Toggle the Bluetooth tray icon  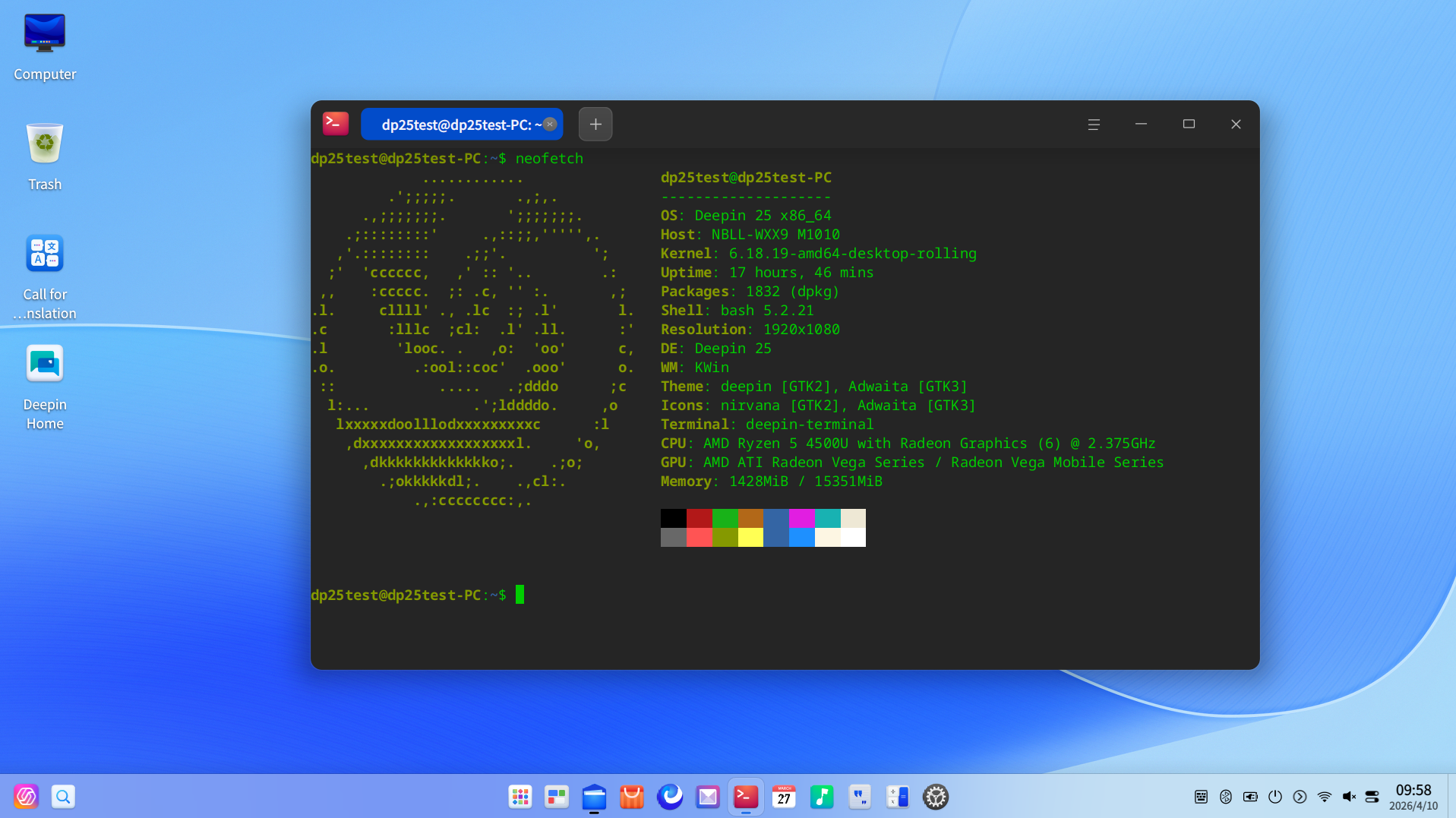[1226, 797]
